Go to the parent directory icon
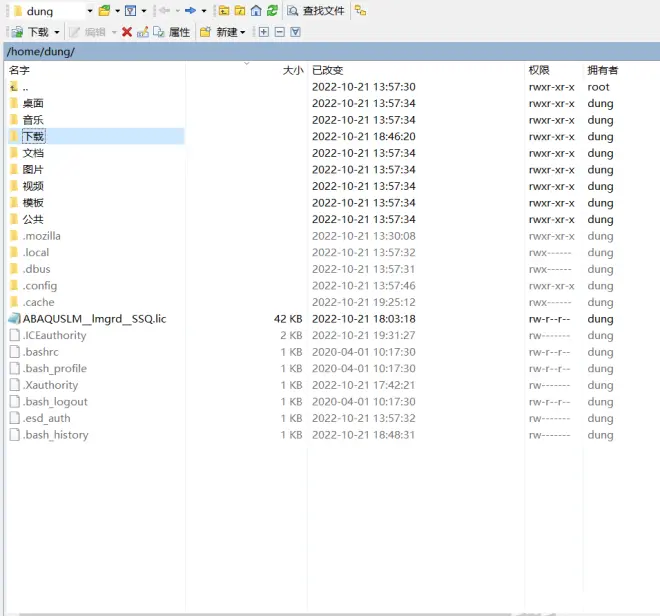660x616 pixels. coord(224,11)
